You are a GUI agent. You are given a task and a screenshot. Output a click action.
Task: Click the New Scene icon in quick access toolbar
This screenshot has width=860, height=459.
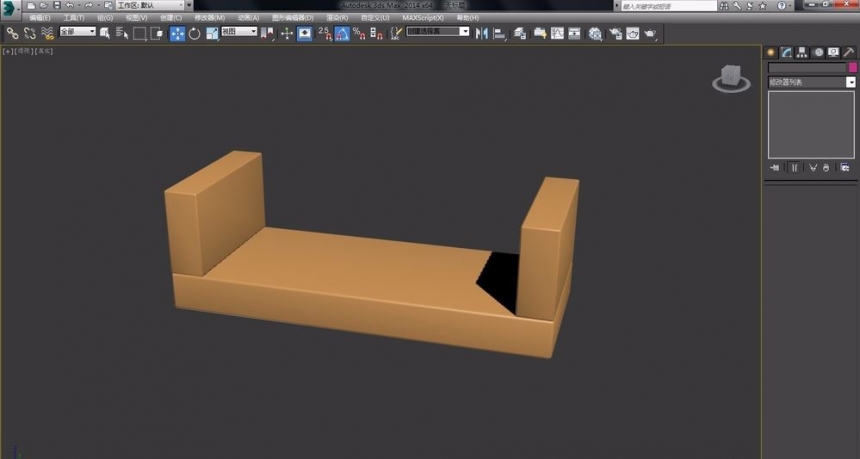click(31, 5)
